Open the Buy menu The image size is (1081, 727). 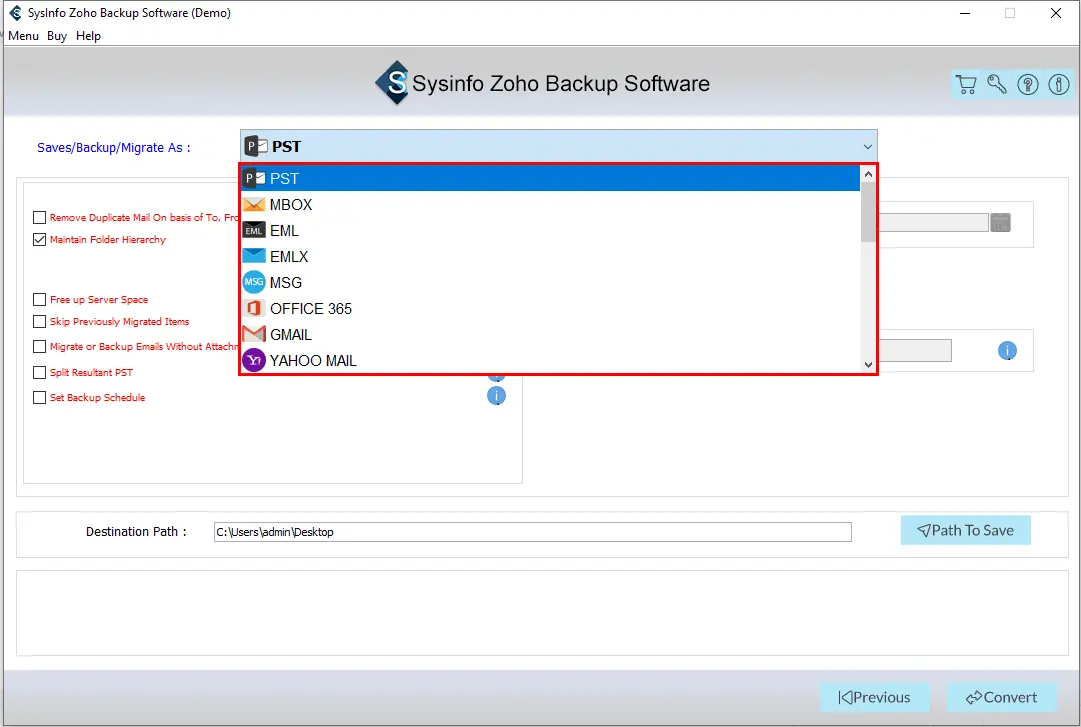coord(57,36)
